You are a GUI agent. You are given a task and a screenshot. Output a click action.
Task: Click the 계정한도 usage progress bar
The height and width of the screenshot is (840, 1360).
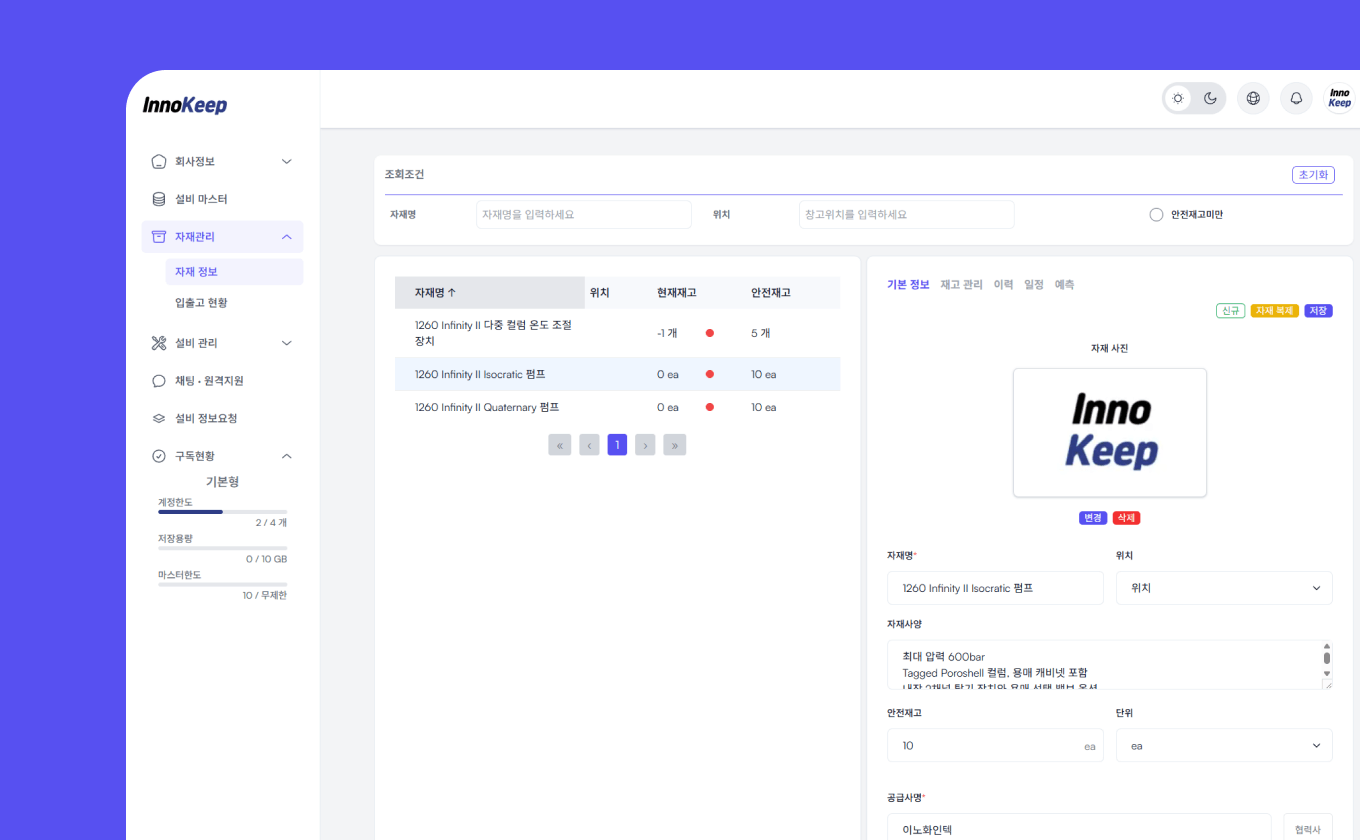tap(222, 512)
